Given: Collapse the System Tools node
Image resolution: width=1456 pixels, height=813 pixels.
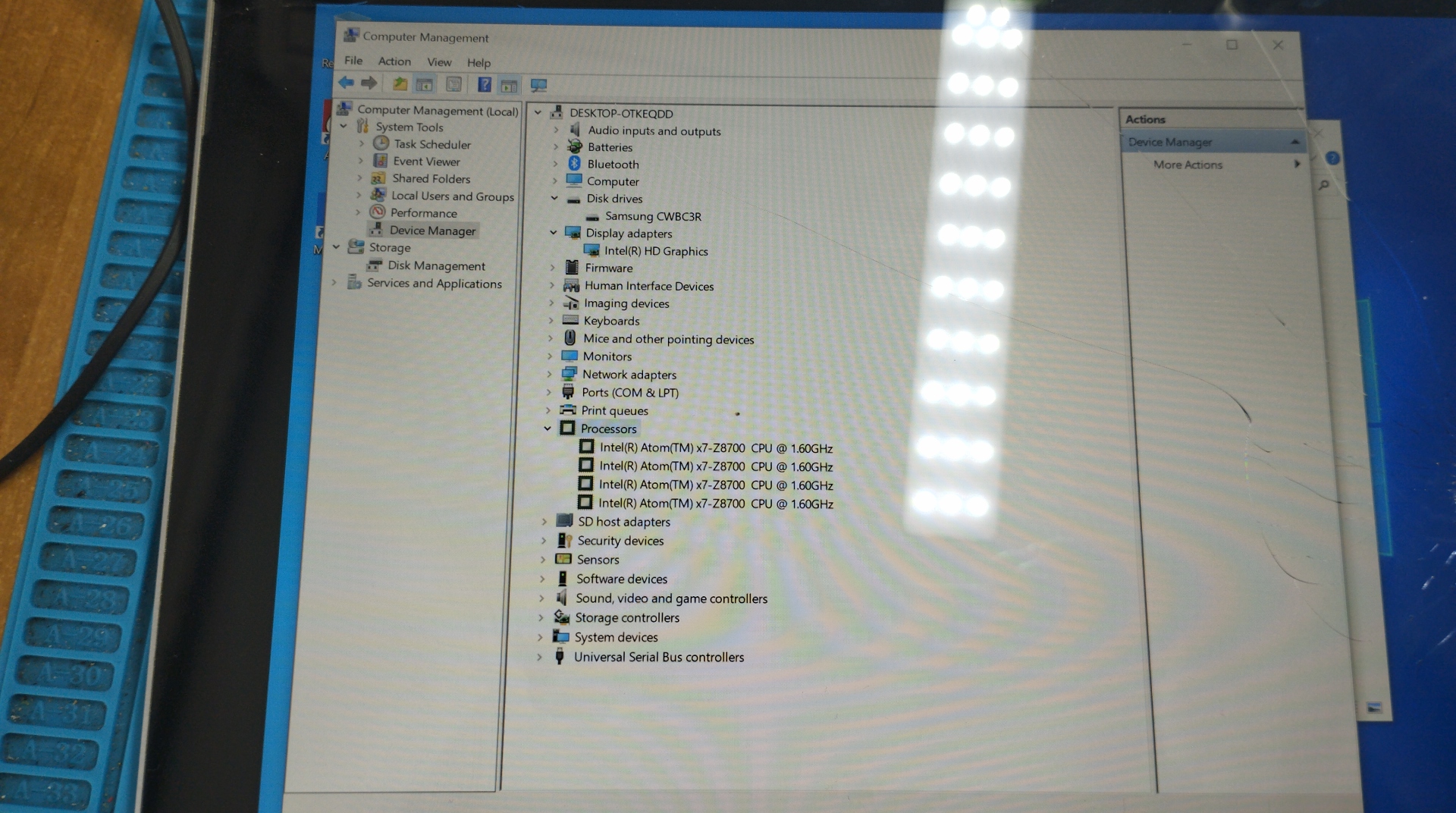Looking at the screenshot, I should (x=345, y=127).
